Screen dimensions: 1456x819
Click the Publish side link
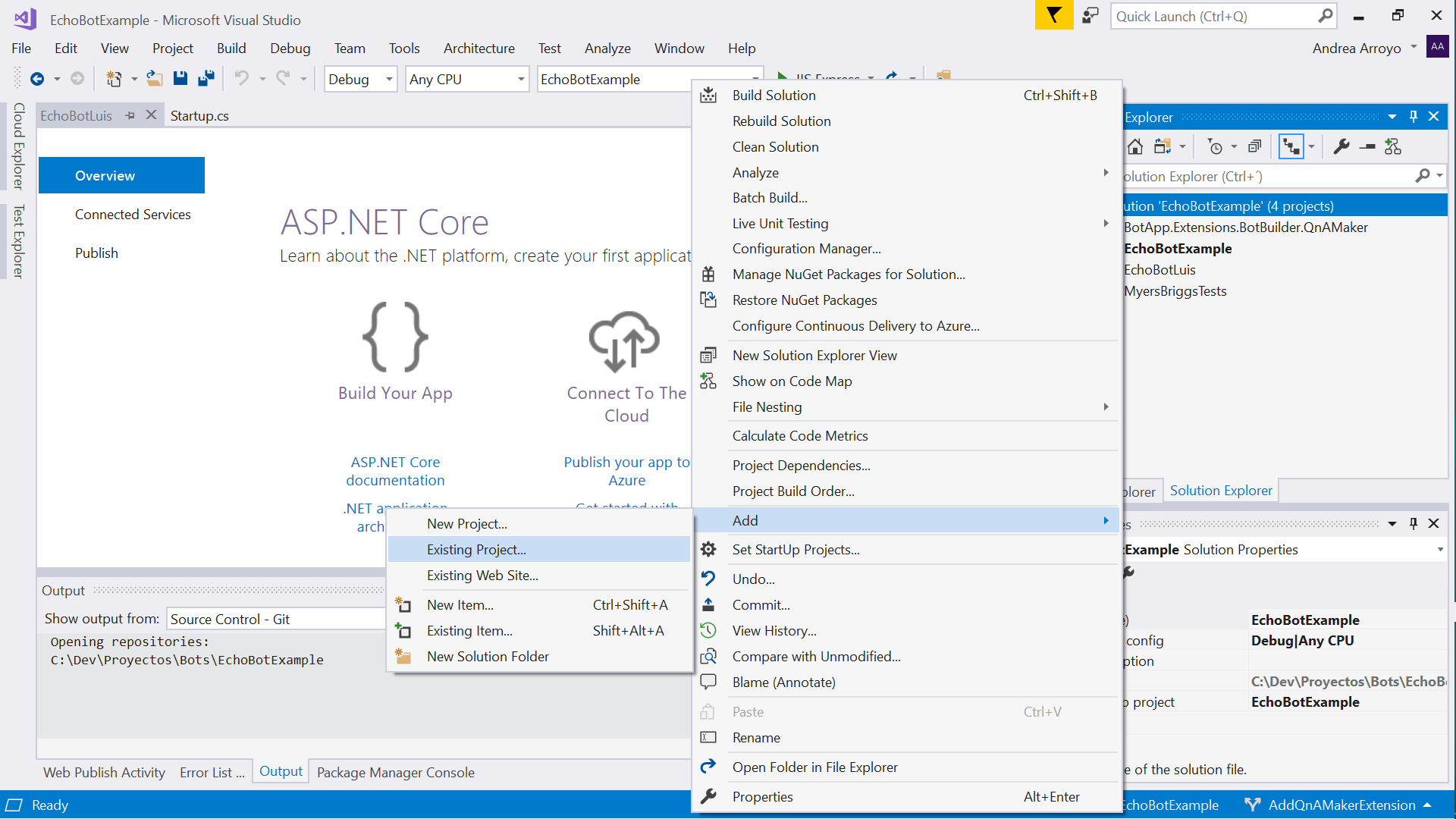[96, 253]
